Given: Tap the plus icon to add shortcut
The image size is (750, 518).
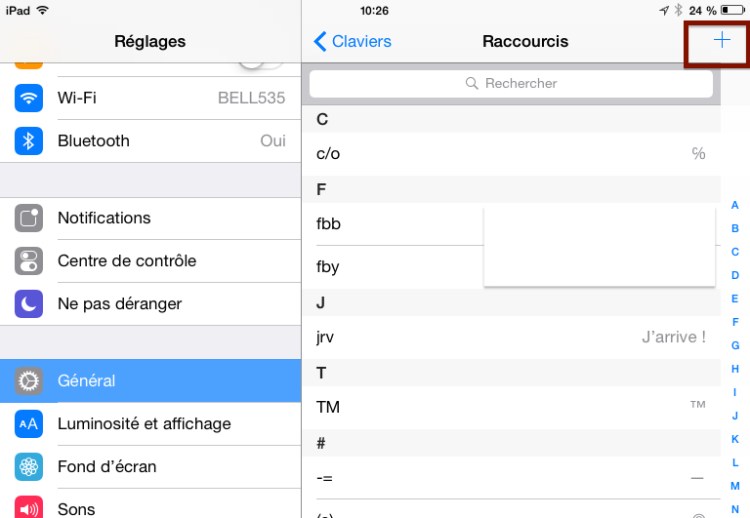Looking at the screenshot, I should (x=721, y=41).
